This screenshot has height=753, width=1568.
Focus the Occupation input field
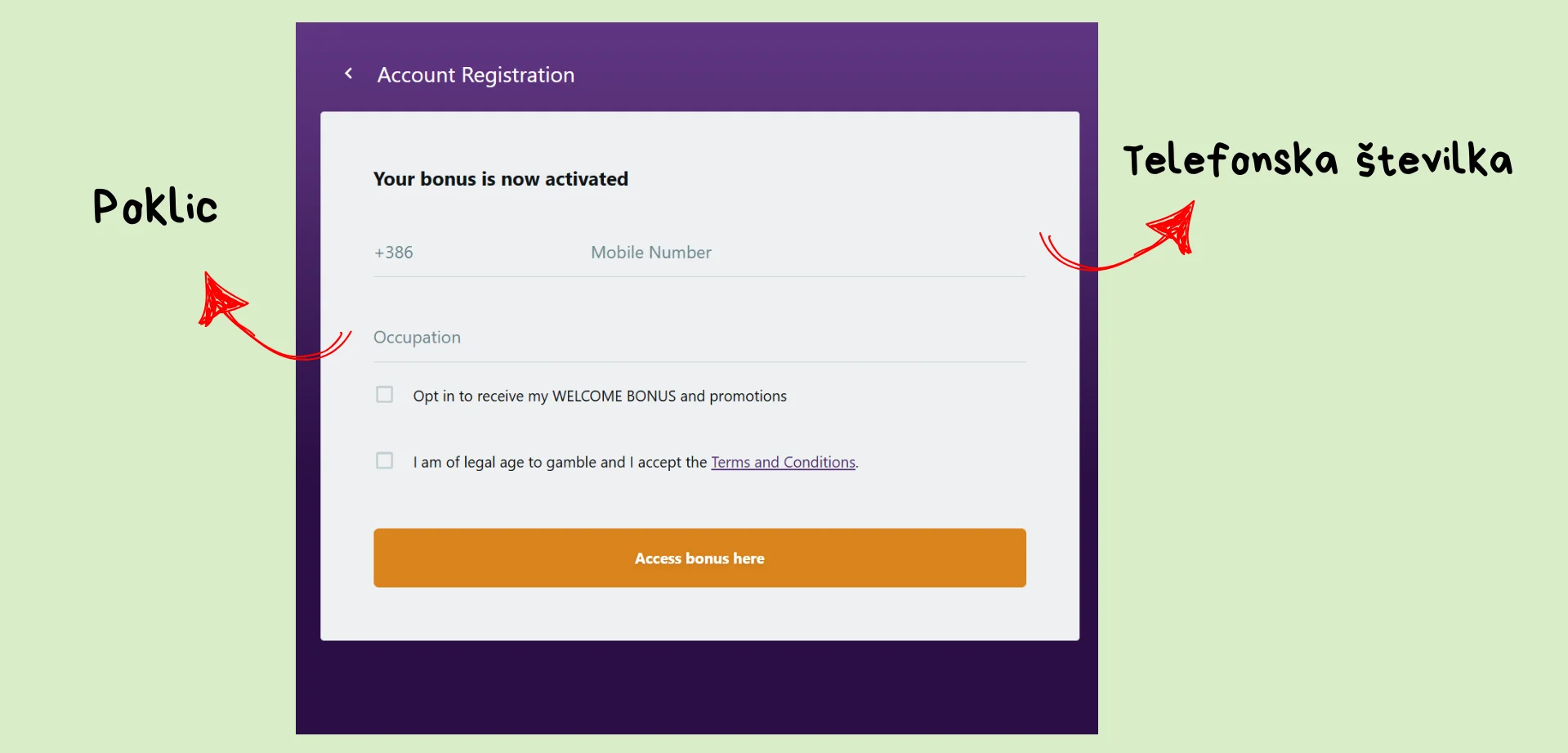click(699, 338)
